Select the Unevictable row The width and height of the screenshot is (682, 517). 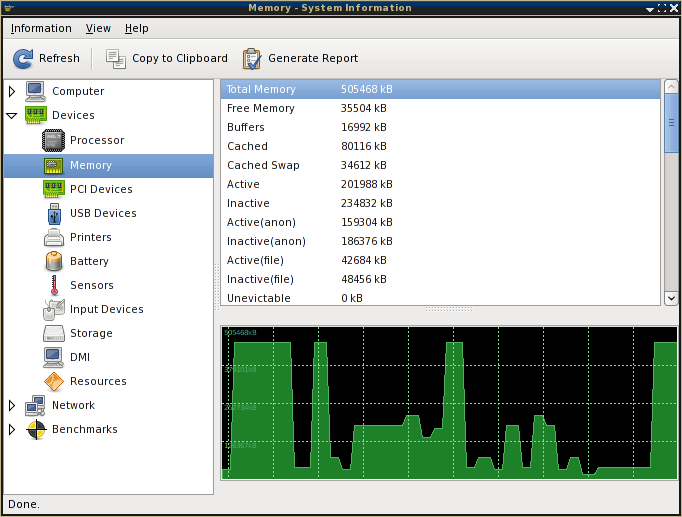coord(441,298)
